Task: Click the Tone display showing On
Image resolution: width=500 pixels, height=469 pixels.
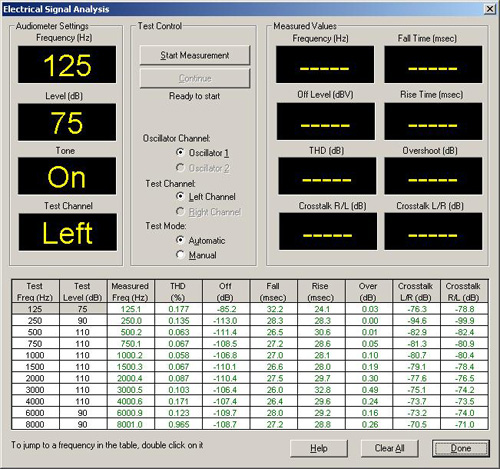Action: click(67, 176)
